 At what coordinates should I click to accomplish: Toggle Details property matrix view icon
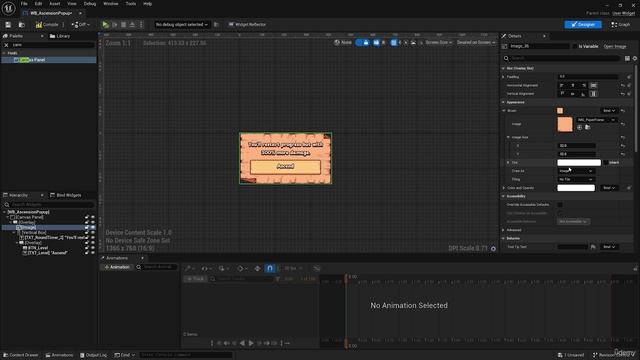click(x=627, y=58)
